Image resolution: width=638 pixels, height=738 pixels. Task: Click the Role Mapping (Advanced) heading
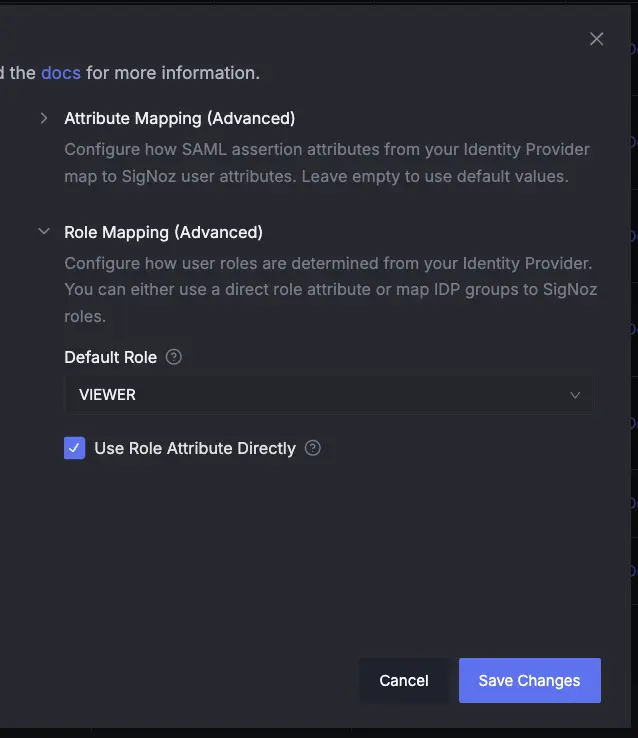tap(163, 233)
